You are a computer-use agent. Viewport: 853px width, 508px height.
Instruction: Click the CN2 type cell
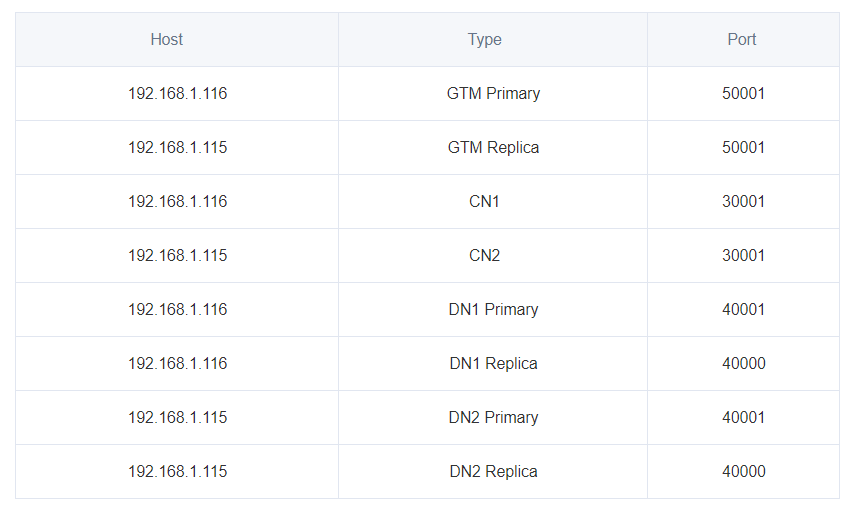coord(484,256)
